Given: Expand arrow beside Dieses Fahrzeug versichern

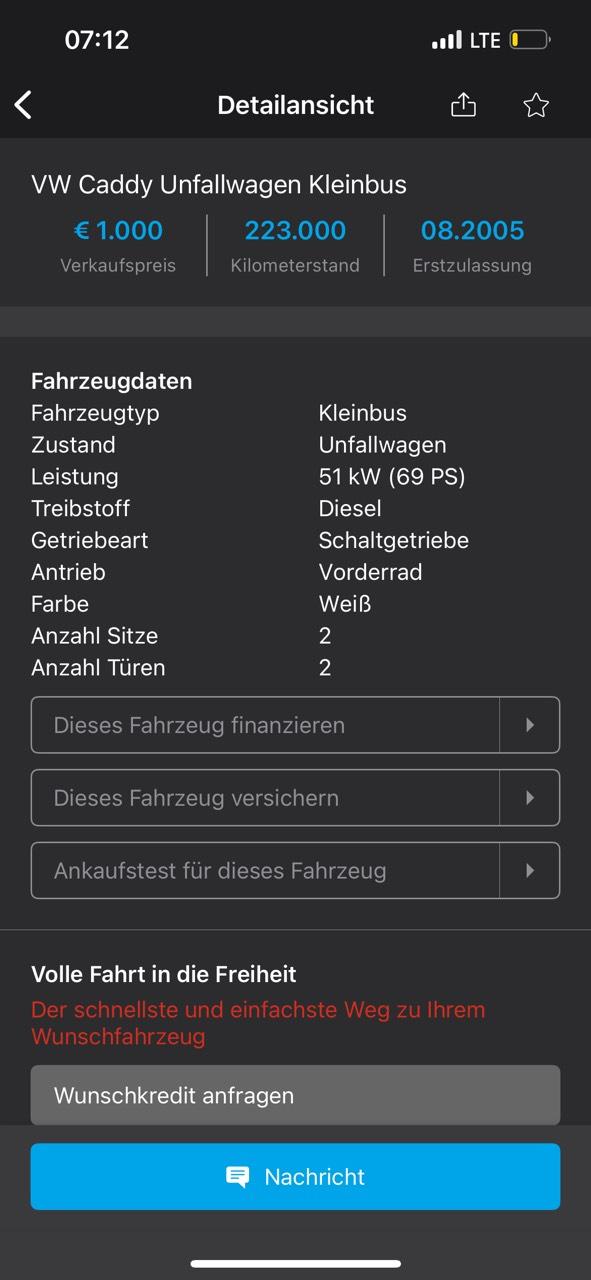Looking at the screenshot, I should (x=530, y=798).
